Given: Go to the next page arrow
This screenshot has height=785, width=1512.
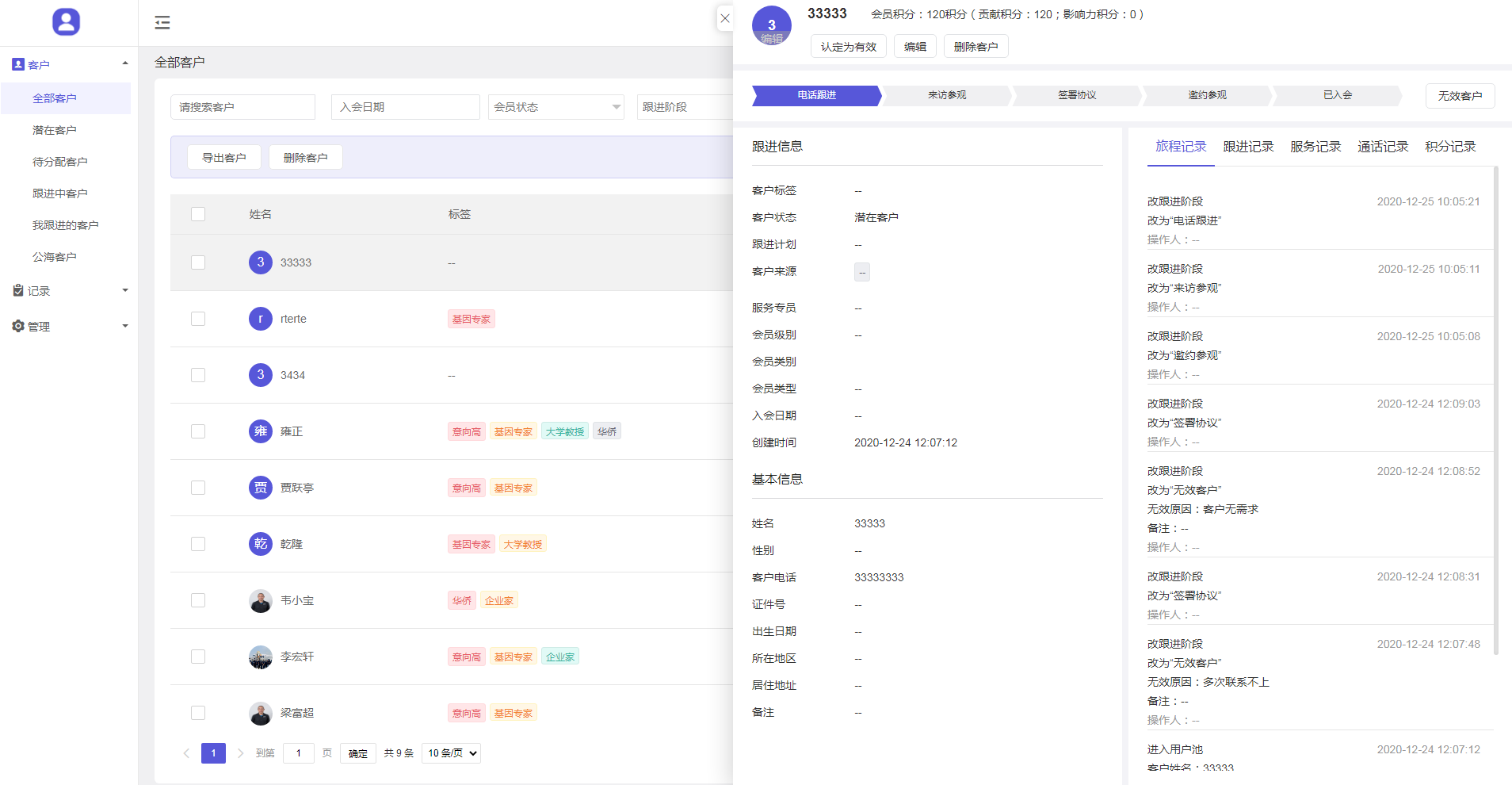Looking at the screenshot, I should (x=240, y=753).
